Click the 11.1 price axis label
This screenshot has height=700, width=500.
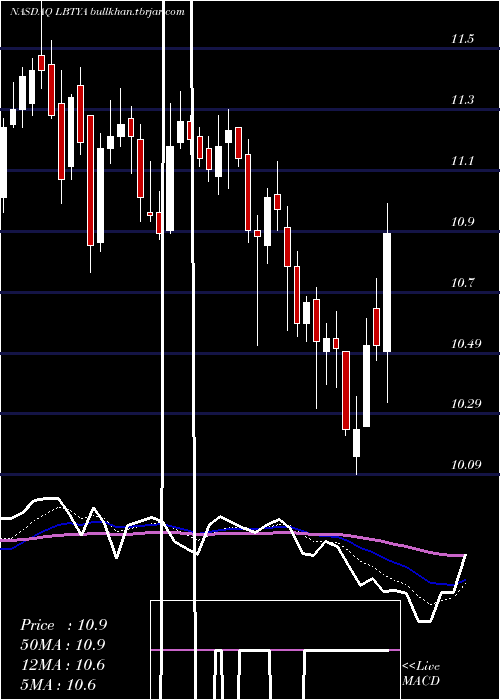(x=462, y=161)
